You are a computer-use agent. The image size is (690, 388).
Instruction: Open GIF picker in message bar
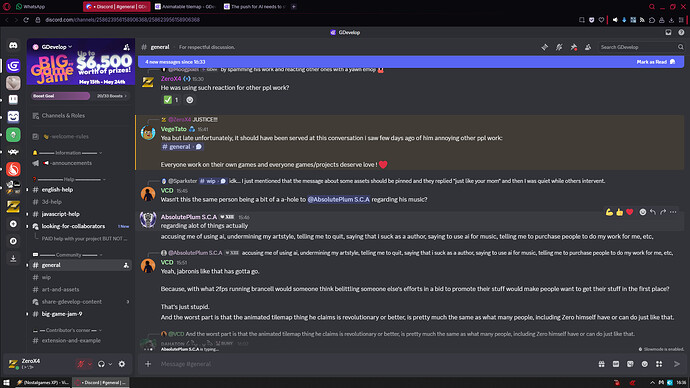616,364
